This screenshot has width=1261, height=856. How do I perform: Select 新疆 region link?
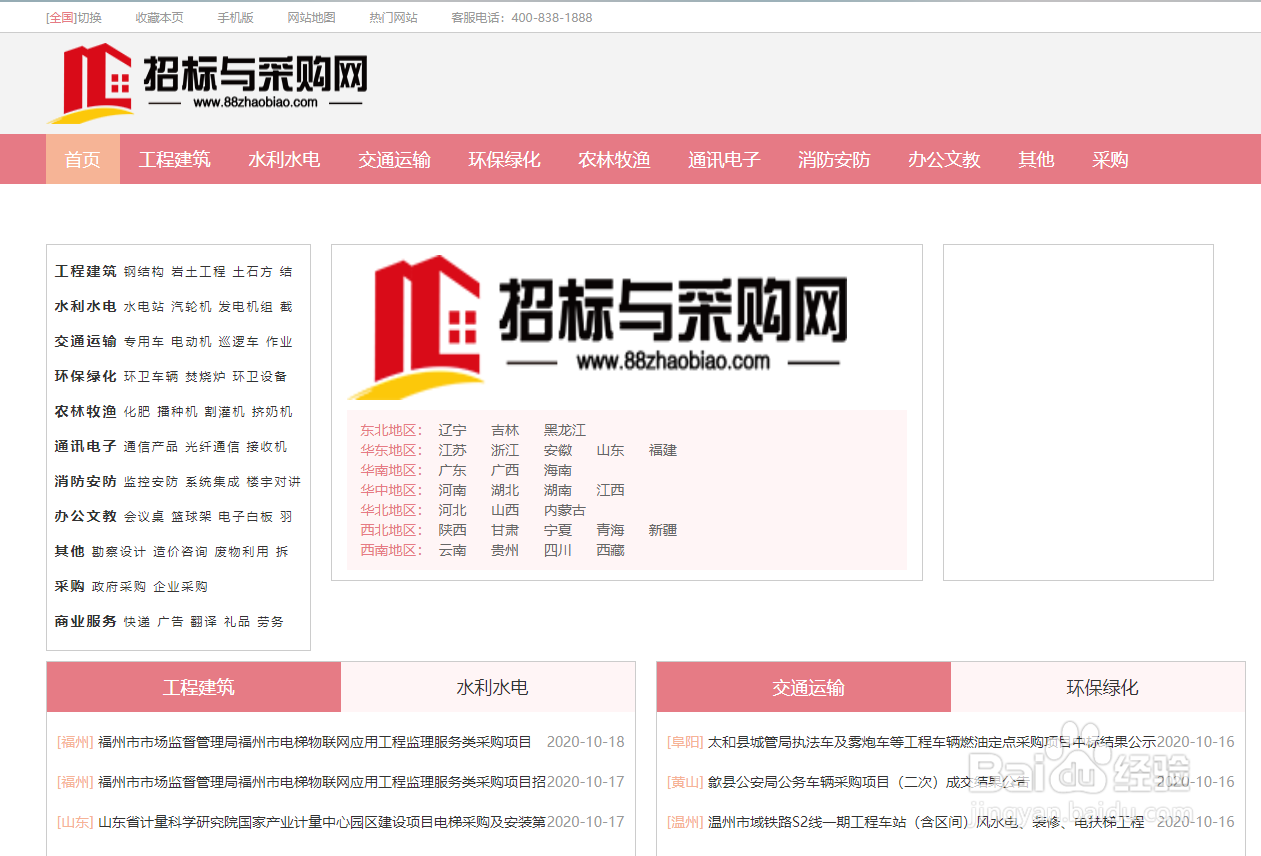[663, 530]
